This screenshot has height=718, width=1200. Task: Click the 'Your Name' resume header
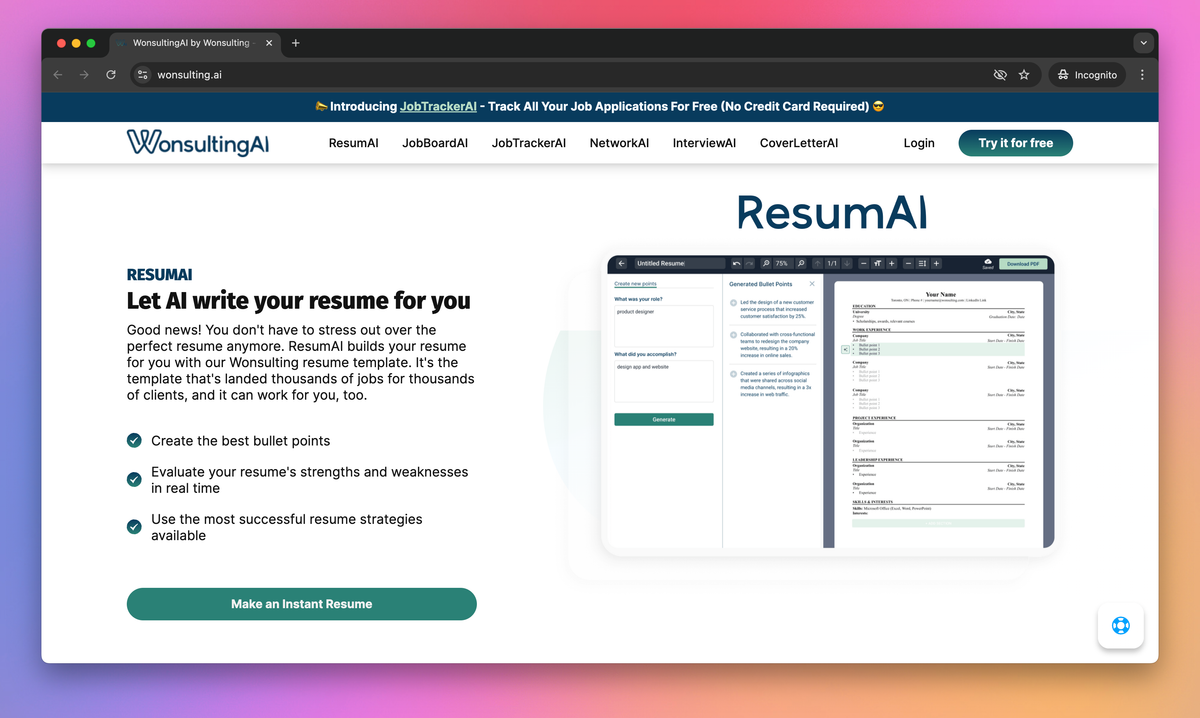(x=941, y=294)
